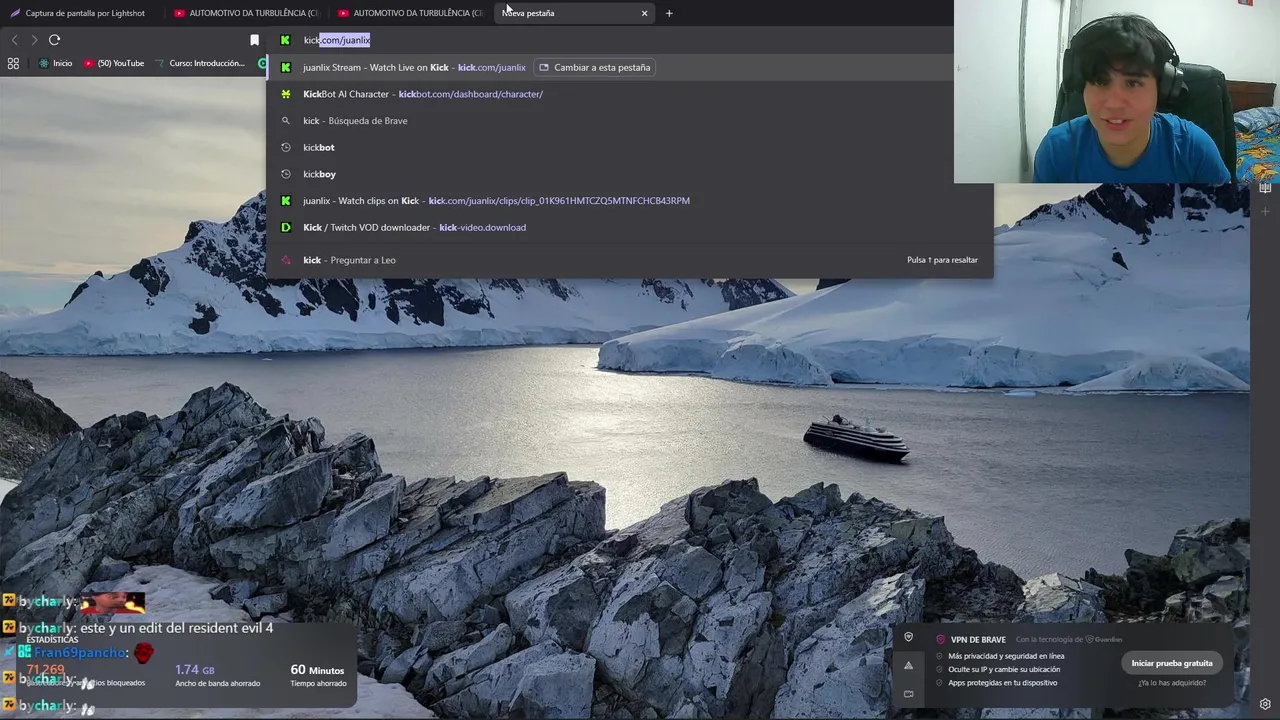Click ¿Ya lo has adquirido? link
The image size is (1280, 720).
[x=1172, y=683]
